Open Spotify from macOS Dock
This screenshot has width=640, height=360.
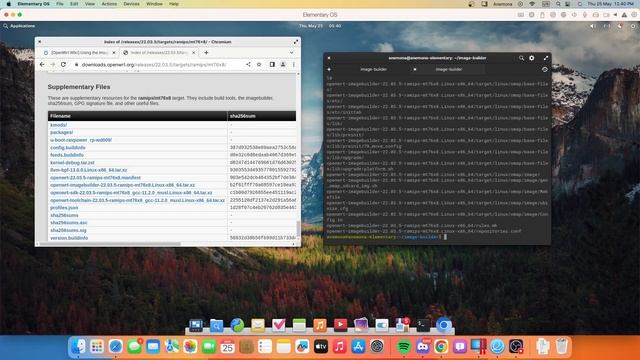(x=404, y=347)
